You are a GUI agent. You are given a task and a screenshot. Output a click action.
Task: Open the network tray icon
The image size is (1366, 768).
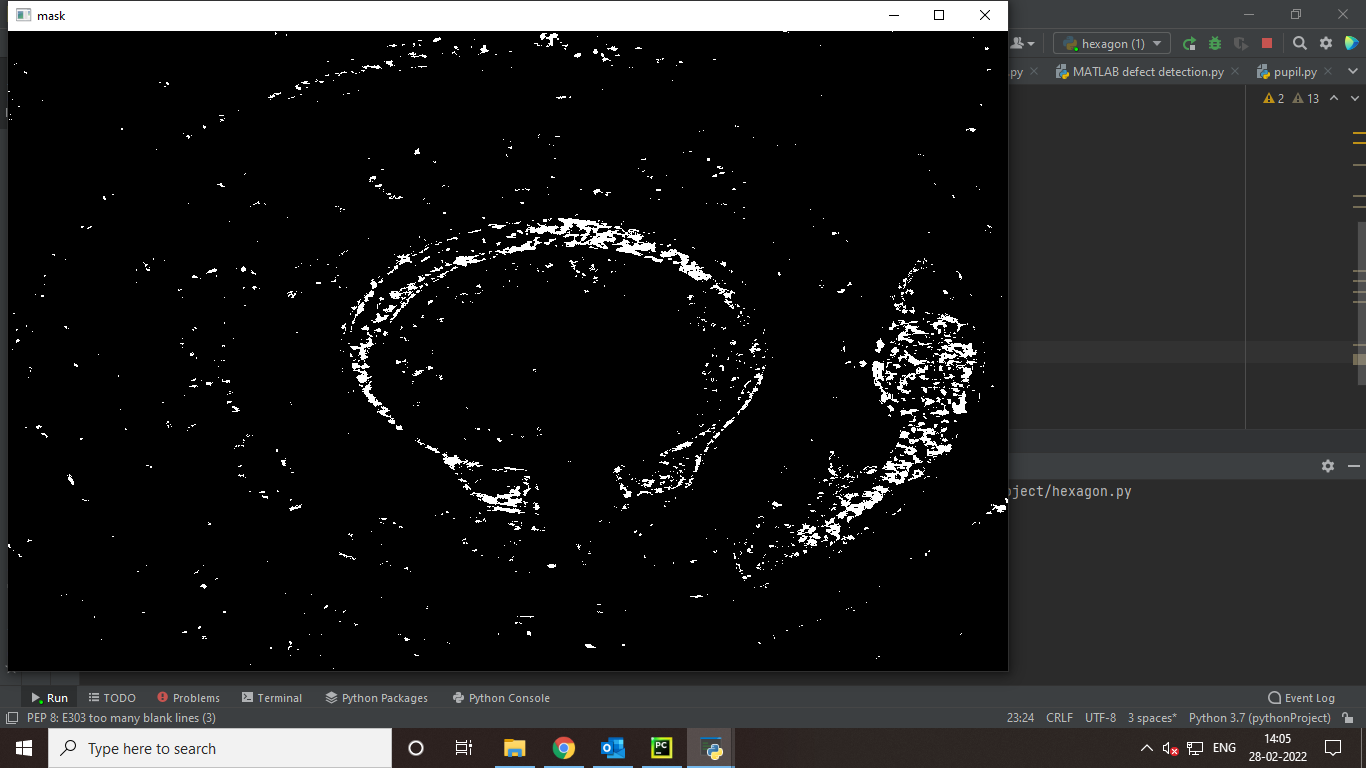pyautogui.click(x=1195, y=748)
